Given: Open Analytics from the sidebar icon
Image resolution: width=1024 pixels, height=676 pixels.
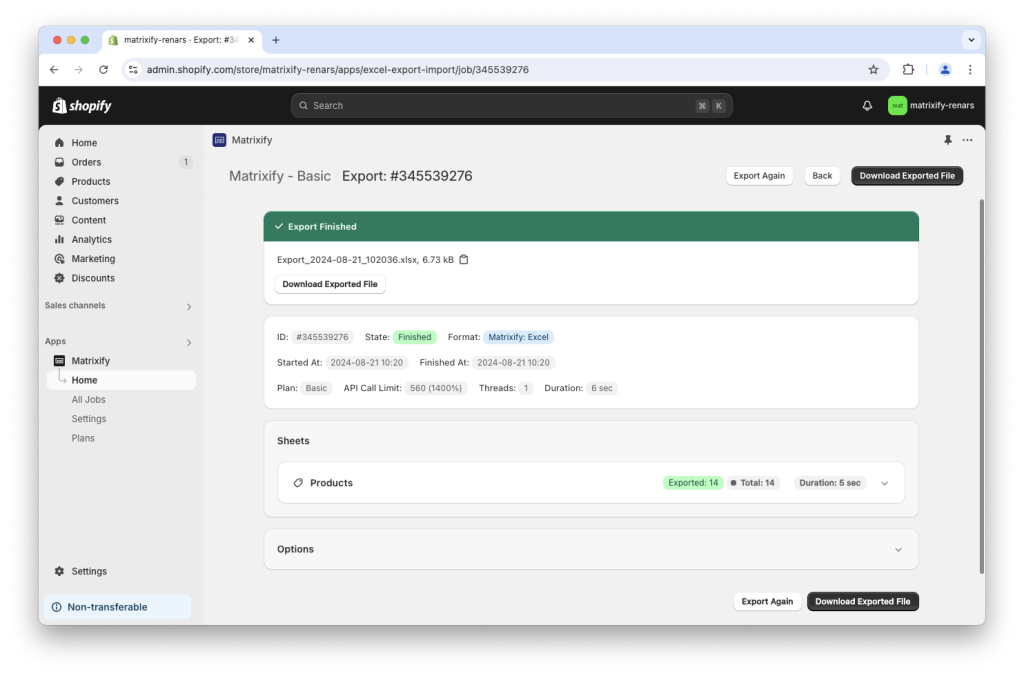Looking at the screenshot, I should point(60,239).
